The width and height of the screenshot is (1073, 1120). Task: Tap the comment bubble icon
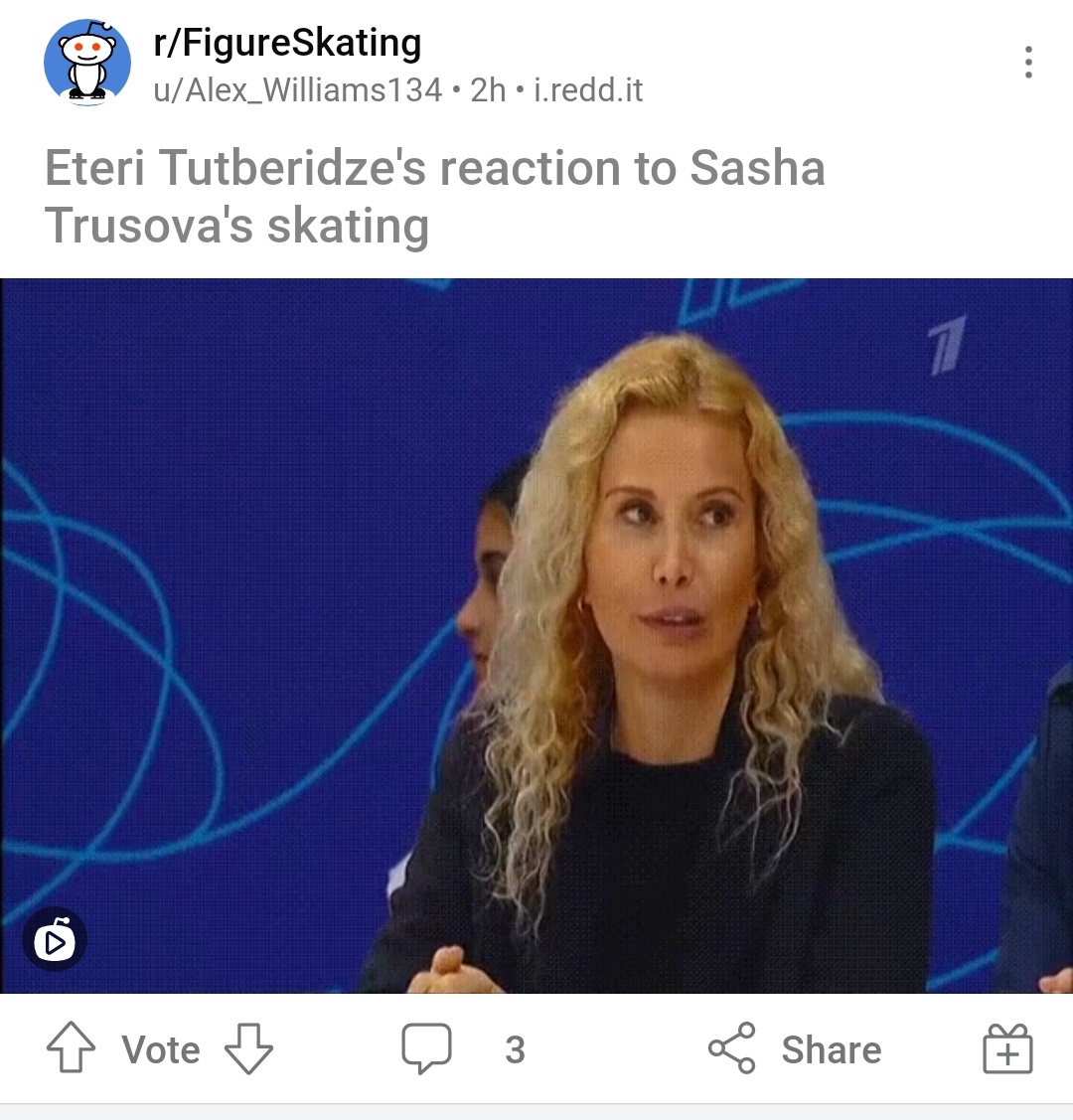pos(426,1048)
